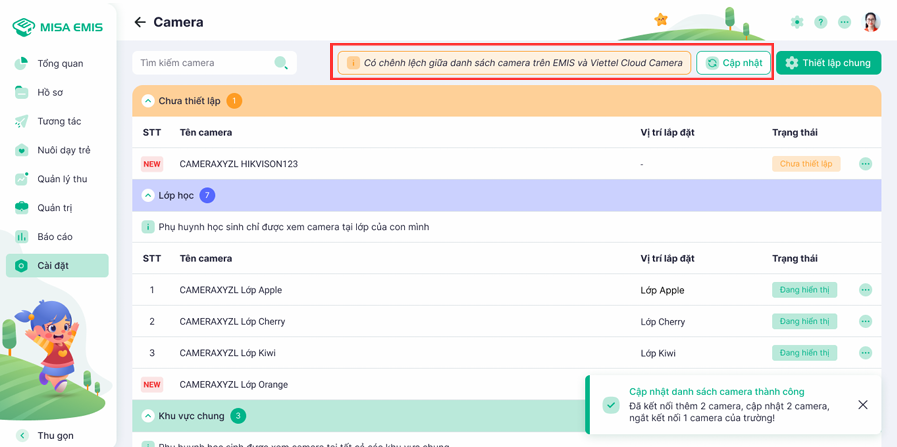Collapse the Khu vực chung section
This screenshot has height=447, width=897.
point(148,416)
